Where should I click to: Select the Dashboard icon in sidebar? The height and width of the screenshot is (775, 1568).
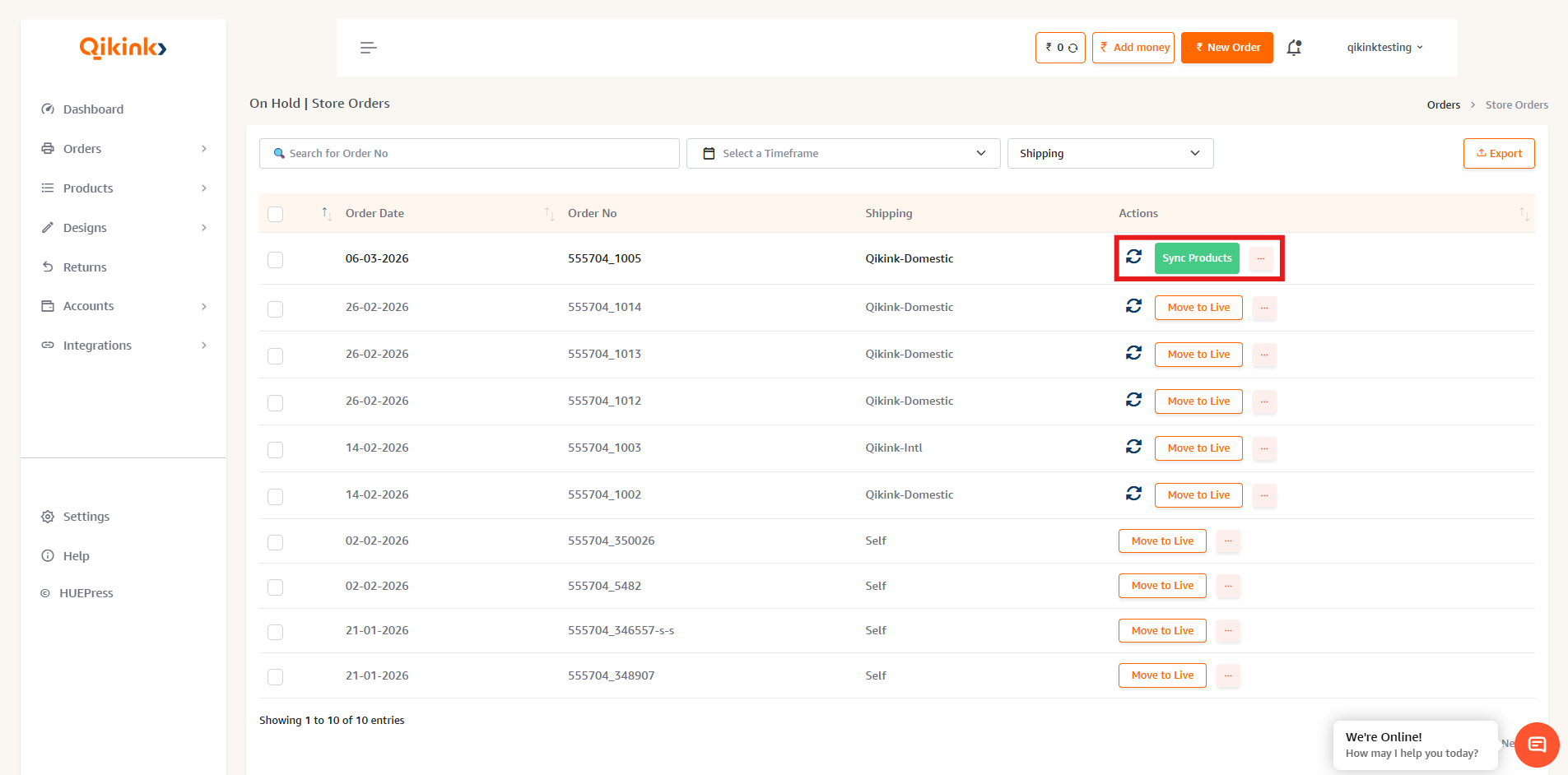click(x=49, y=109)
